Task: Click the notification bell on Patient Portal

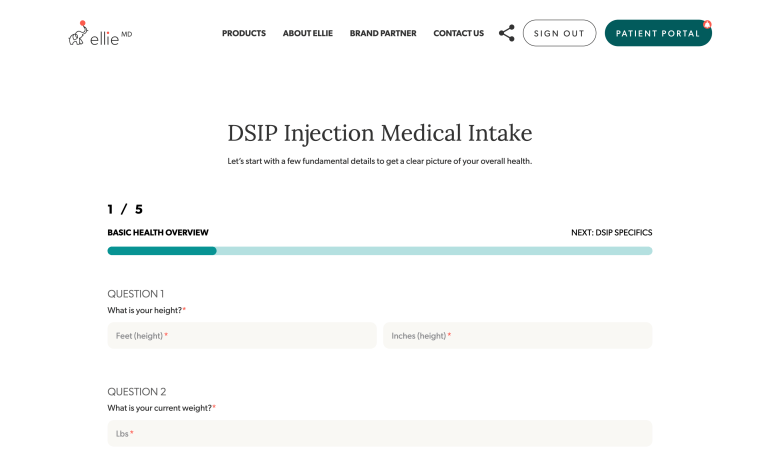Action: pos(707,24)
